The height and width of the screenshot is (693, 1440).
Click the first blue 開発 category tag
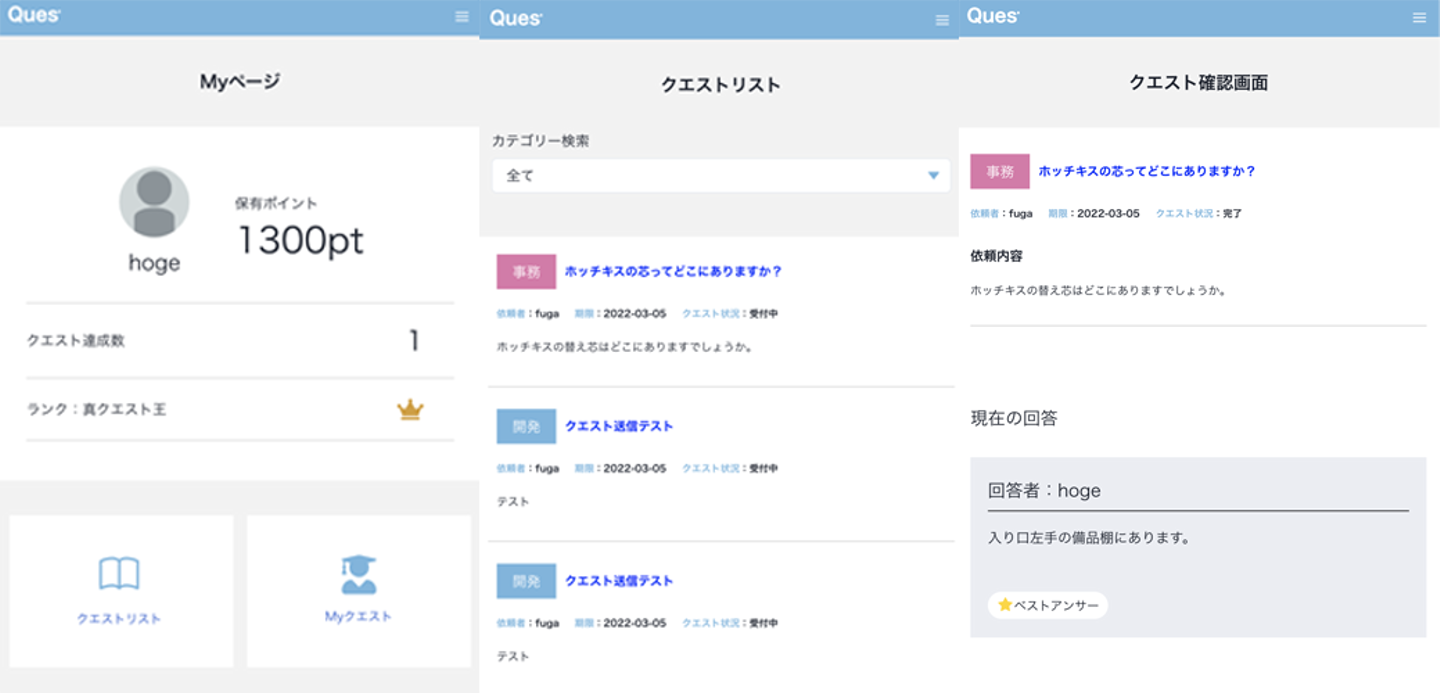click(526, 426)
